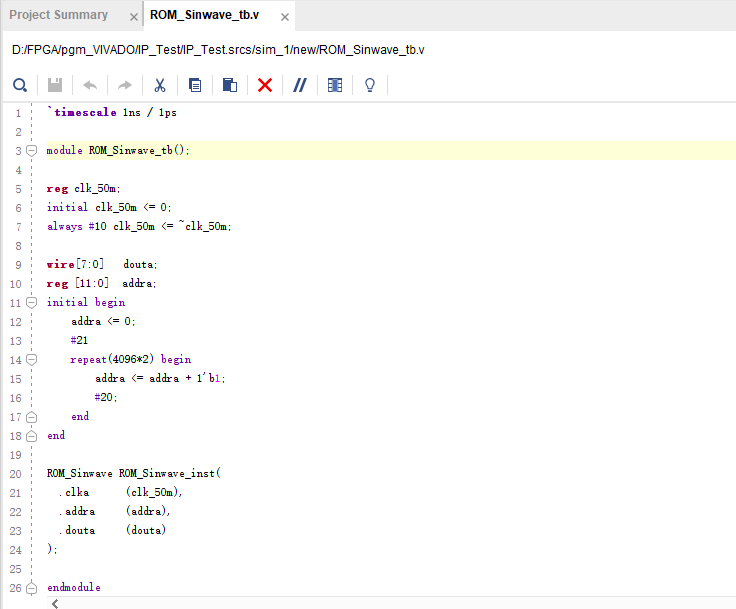Click on the #20; delay statement
The width and height of the screenshot is (736, 609).
[106, 397]
